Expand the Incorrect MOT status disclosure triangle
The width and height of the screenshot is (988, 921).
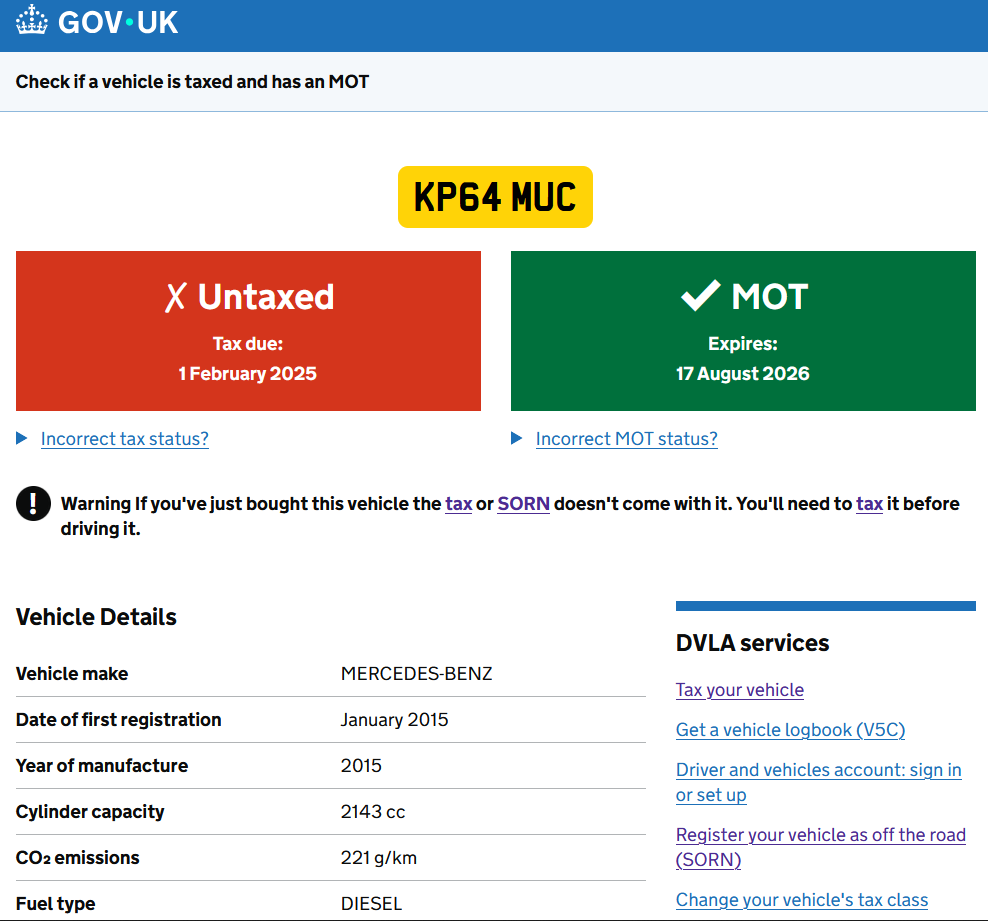coord(517,438)
